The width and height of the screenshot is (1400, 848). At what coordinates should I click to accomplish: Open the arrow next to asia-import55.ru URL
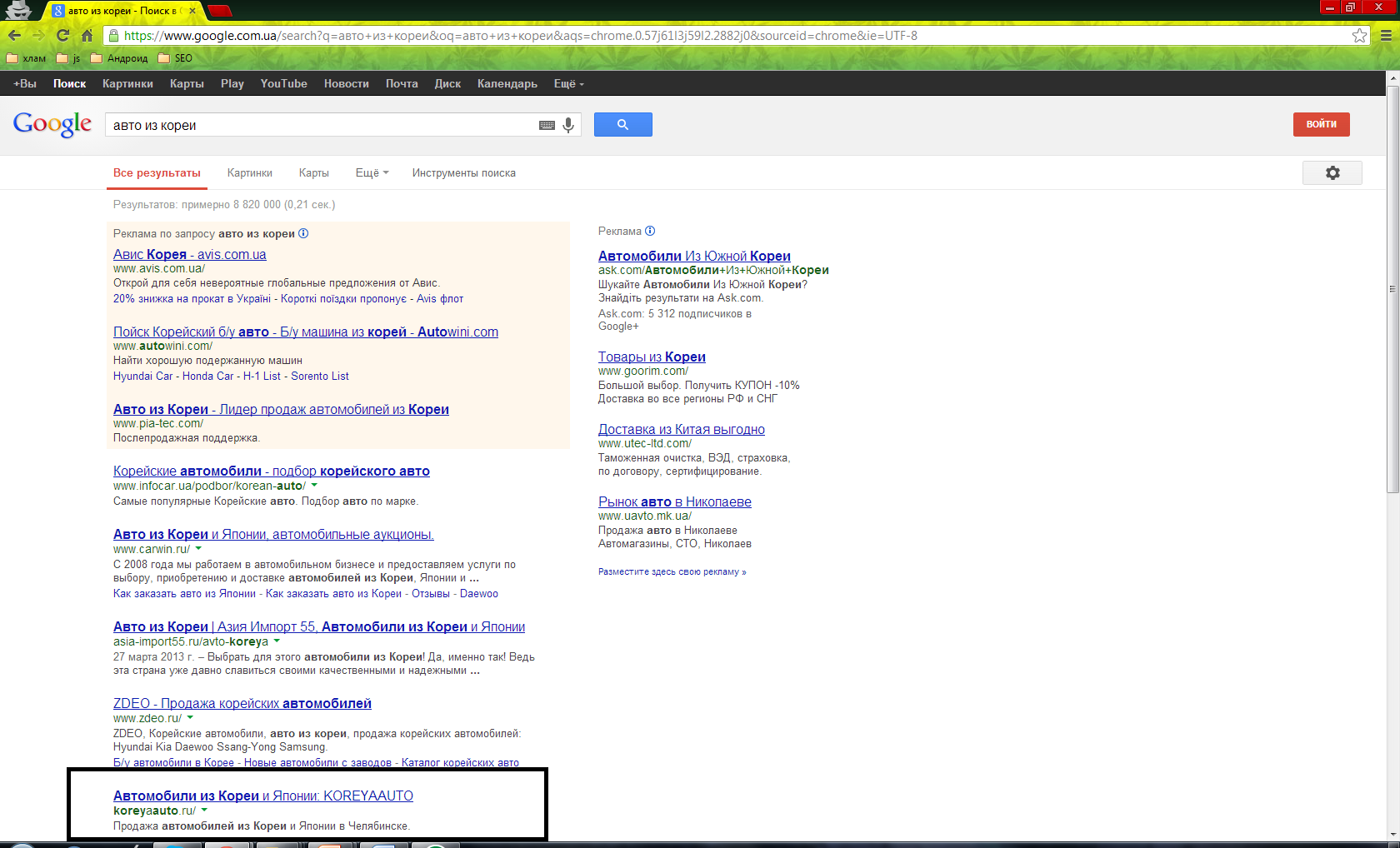click(277, 641)
